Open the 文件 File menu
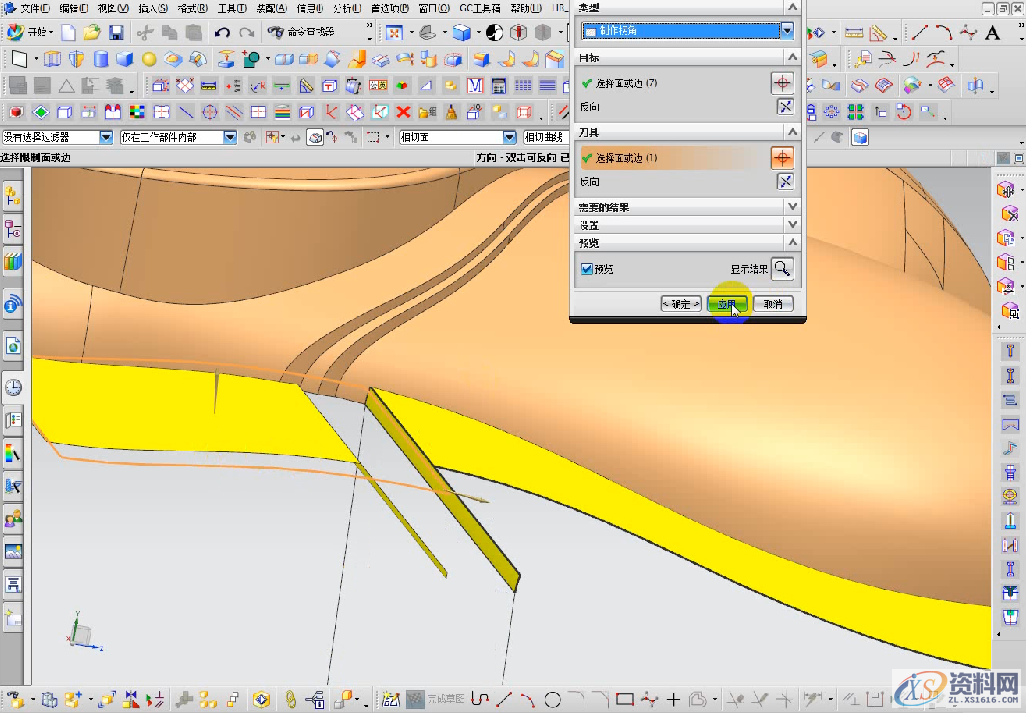Screen dimensions: 1026x713 [33, 8]
